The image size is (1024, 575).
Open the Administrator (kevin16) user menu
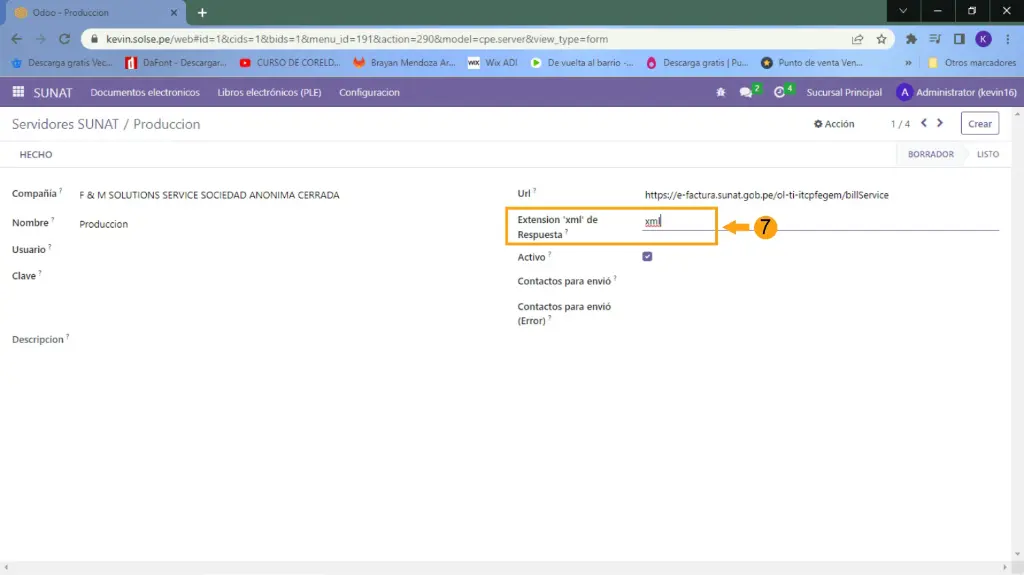[957, 92]
